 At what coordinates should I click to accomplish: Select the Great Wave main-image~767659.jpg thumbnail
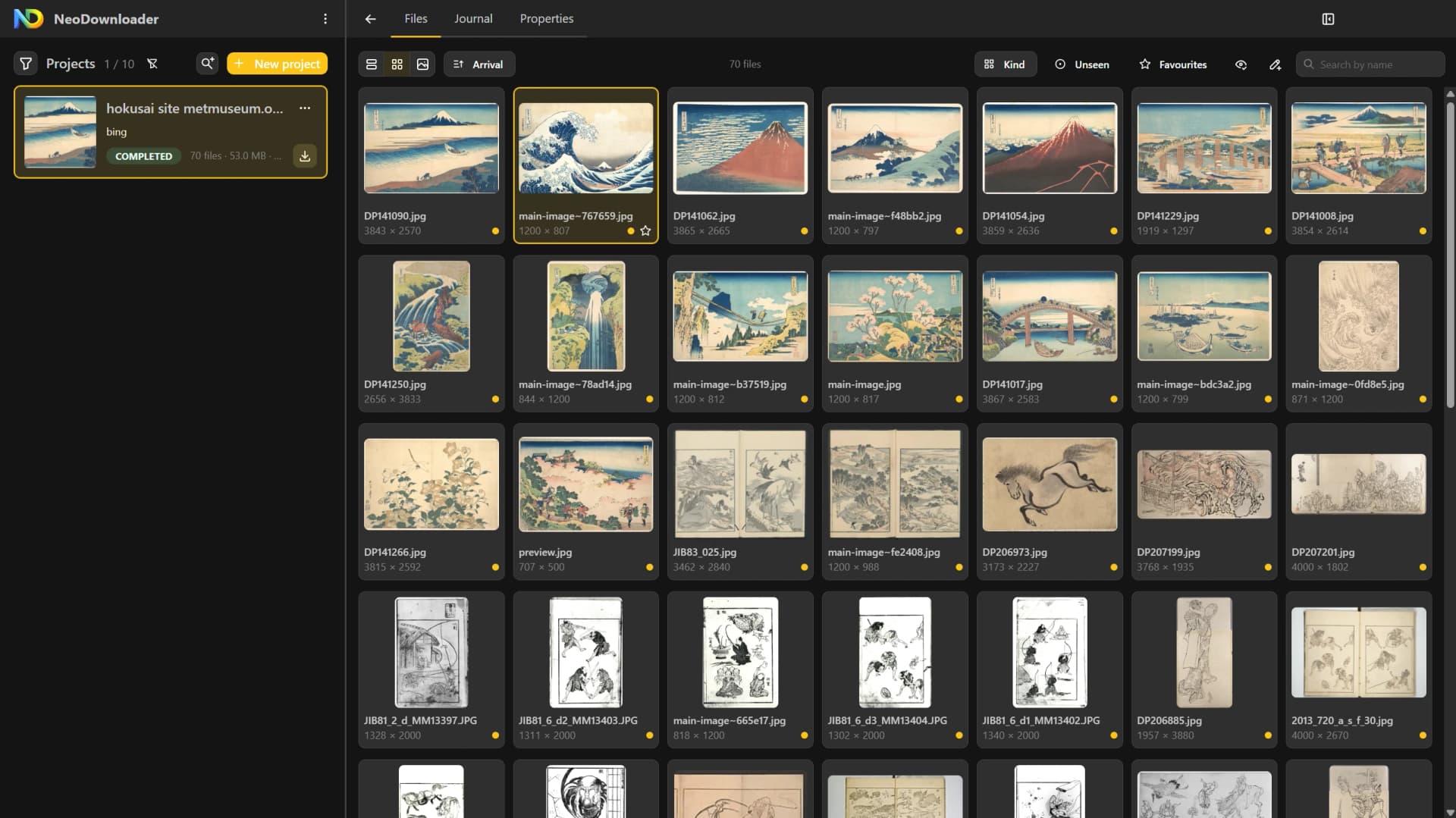coord(586,148)
